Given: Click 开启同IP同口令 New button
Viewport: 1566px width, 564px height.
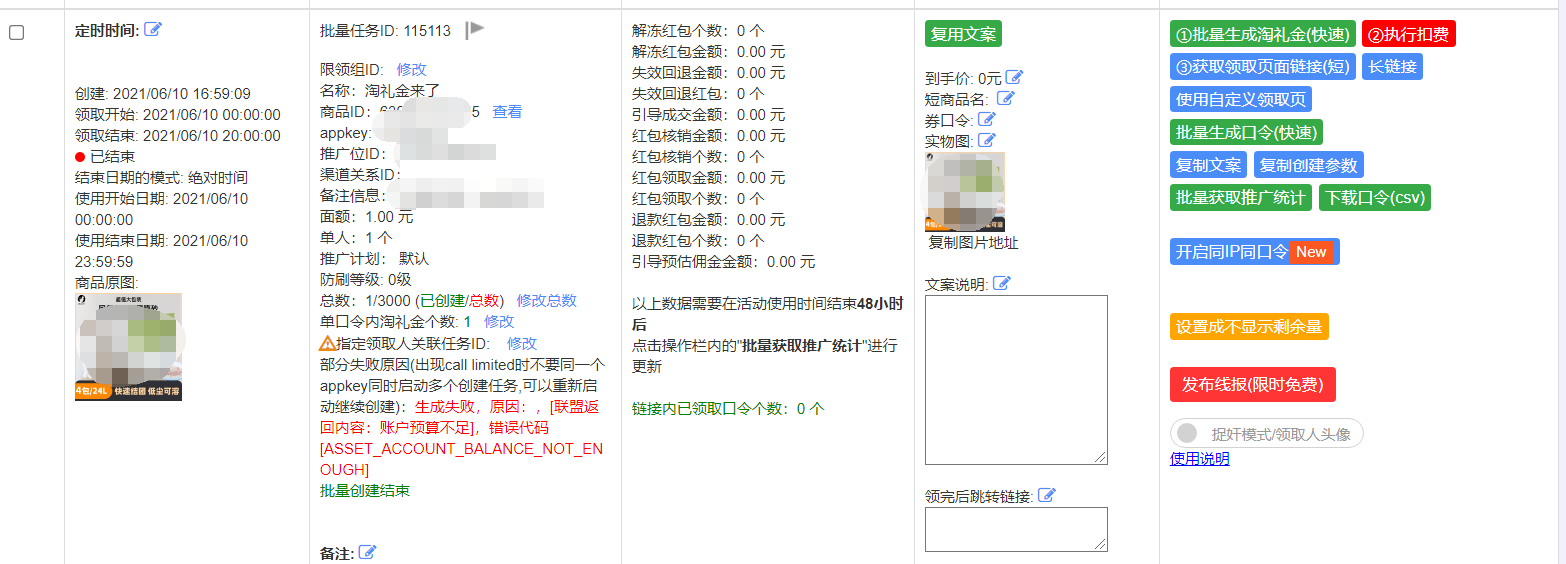Looking at the screenshot, I should (x=1254, y=252).
